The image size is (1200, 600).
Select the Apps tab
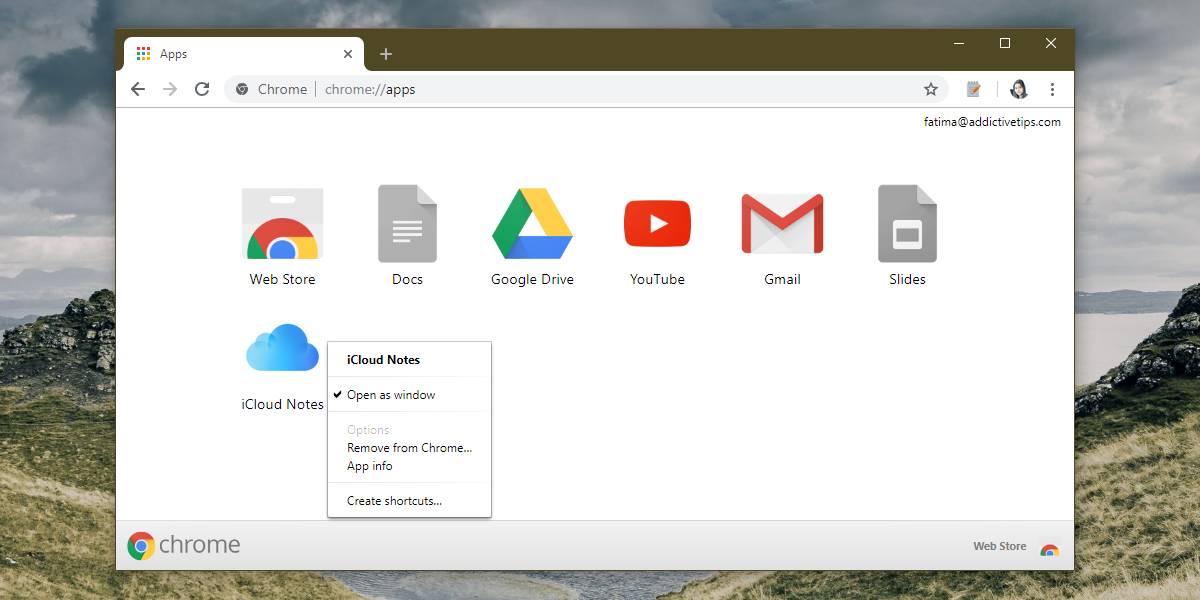[x=245, y=54]
